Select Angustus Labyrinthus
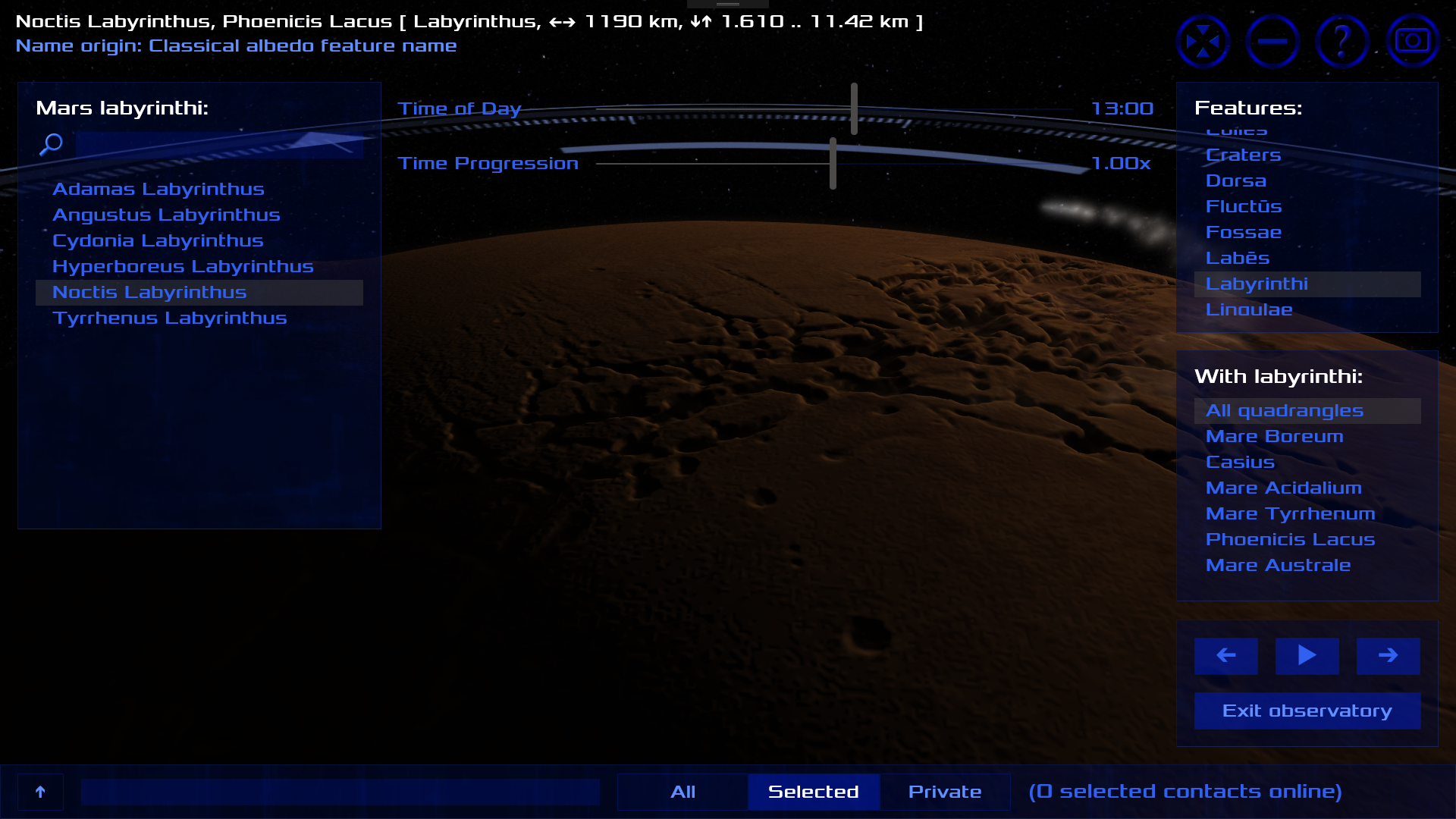Image resolution: width=1456 pixels, height=819 pixels. coord(199,215)
